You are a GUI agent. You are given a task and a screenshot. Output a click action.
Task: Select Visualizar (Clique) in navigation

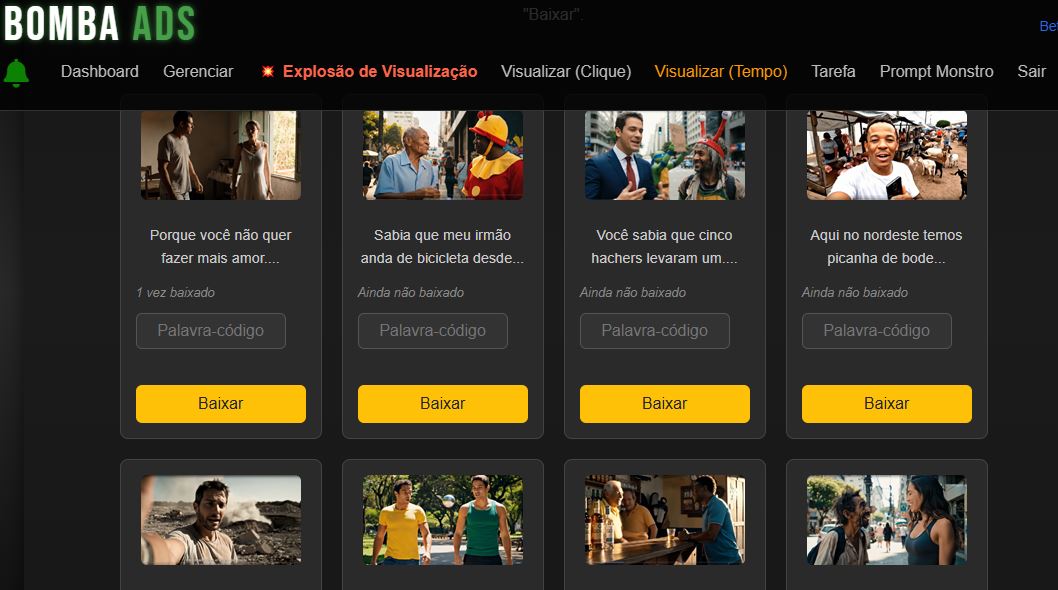(566, 71)
